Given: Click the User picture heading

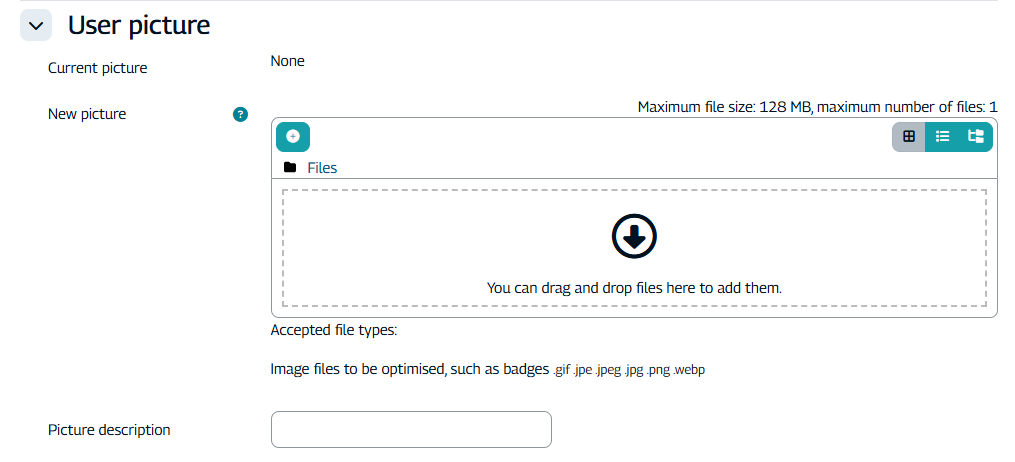Looking at the screenshot, I should [139, 26].
